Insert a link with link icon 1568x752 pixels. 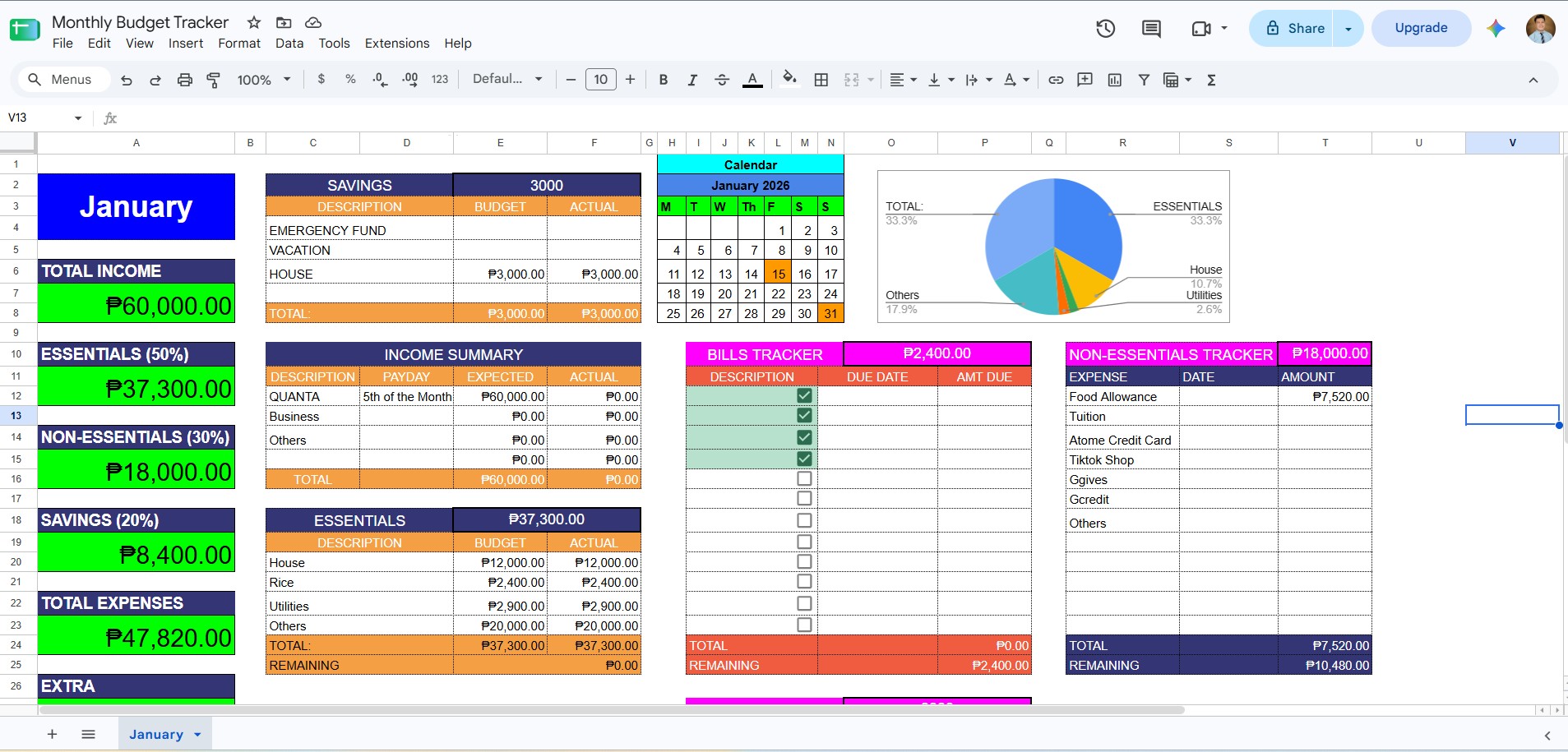pyautogui.click(x=1056, y=80)
